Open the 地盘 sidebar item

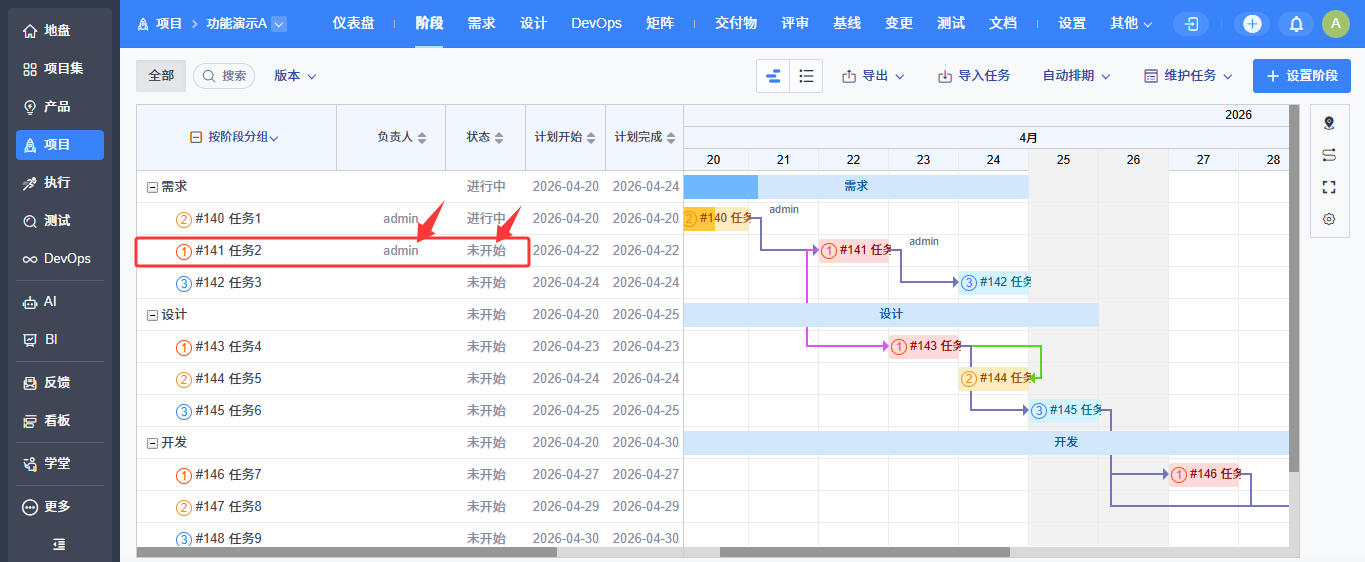pos(60,31)
